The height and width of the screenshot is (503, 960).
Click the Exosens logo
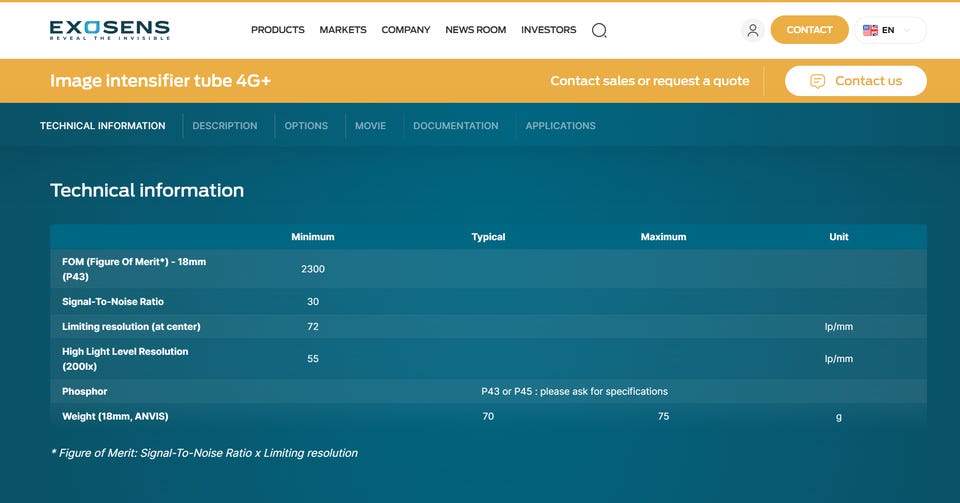[x=110, y=30]
